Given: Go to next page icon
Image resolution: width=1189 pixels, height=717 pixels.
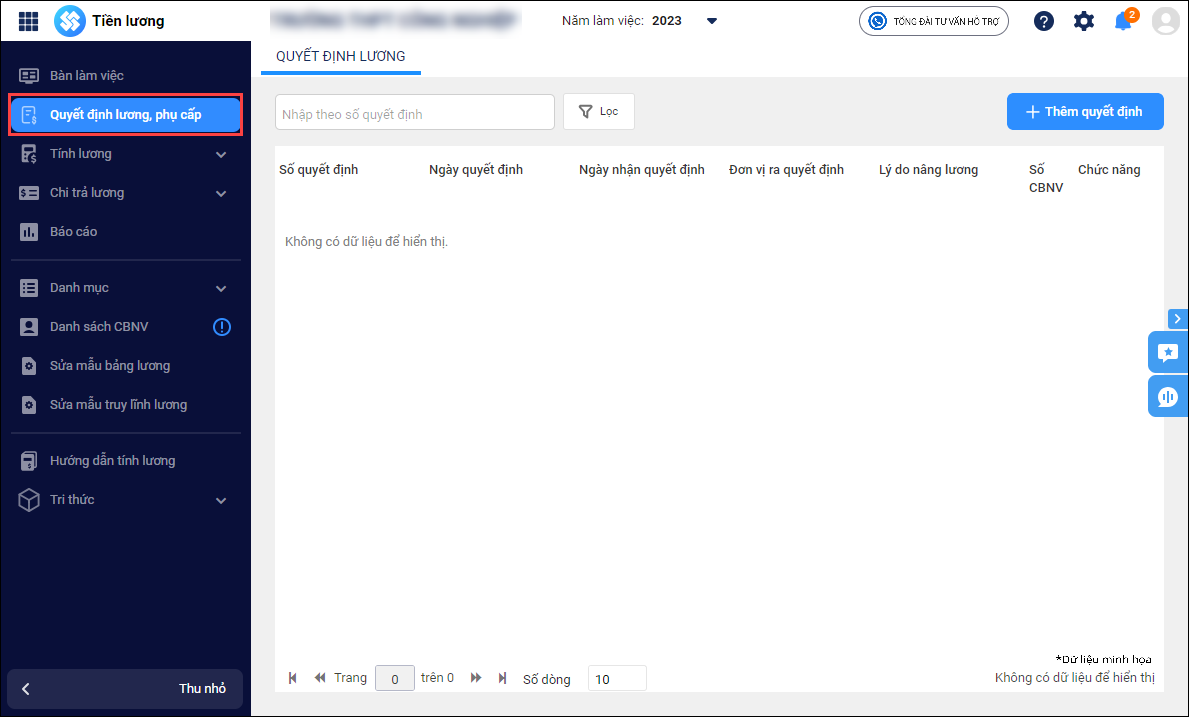Looking at the screenshot, I should tap(476, 678).
